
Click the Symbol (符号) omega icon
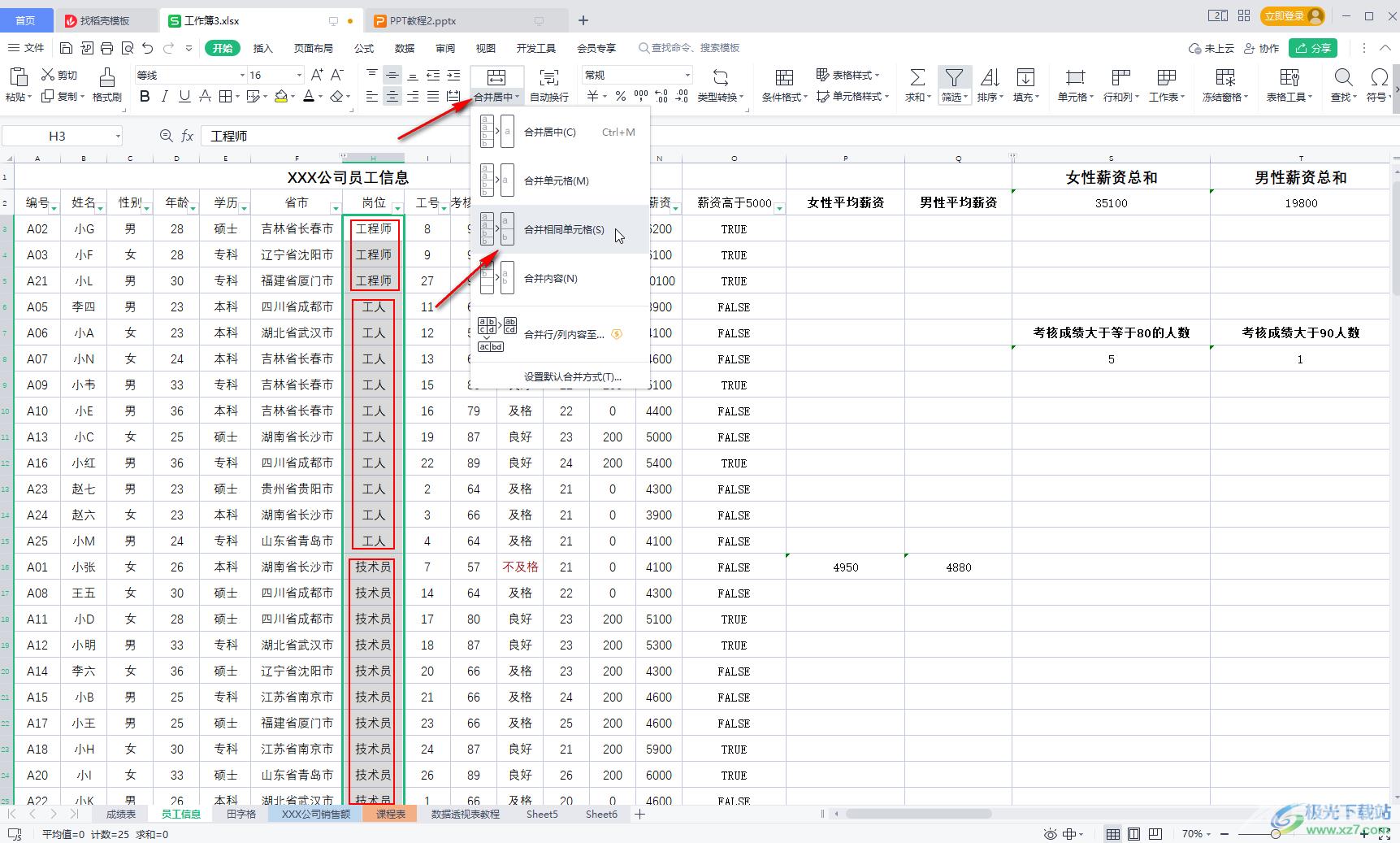tap(1379, 77)
